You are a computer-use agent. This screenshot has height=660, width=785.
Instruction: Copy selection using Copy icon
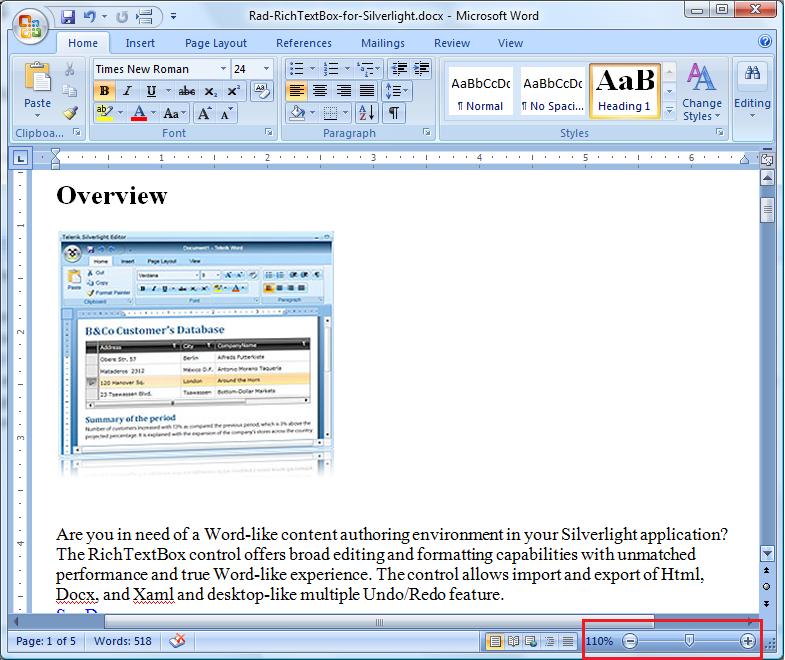coord(70,91)
